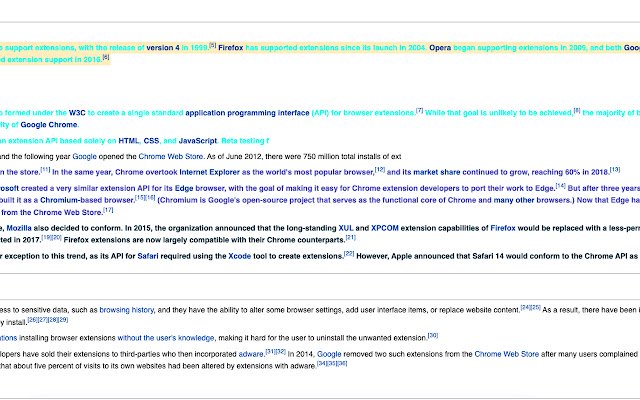Viewport: 640px width, 400px height.
Task: Open citation [32] beside the adware link
Action: [281, 351]
